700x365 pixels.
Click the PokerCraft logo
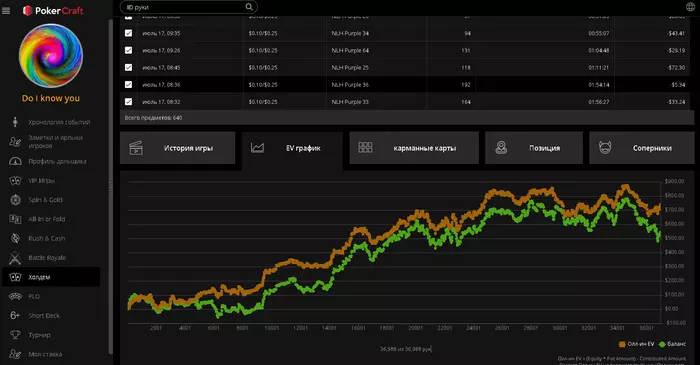(x=53, y=11)
